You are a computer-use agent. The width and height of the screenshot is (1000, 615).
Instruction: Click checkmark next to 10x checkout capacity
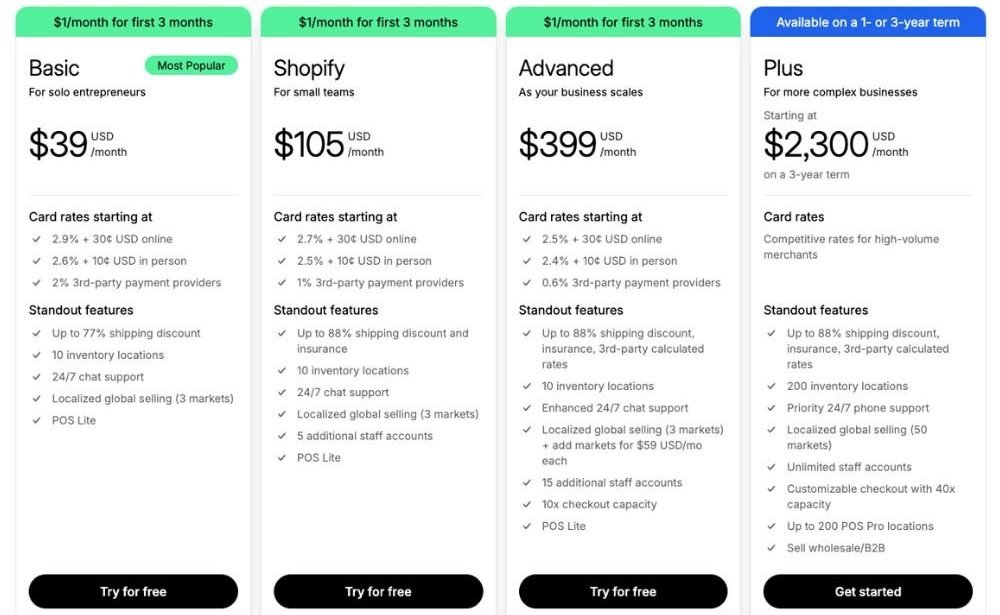526,504
